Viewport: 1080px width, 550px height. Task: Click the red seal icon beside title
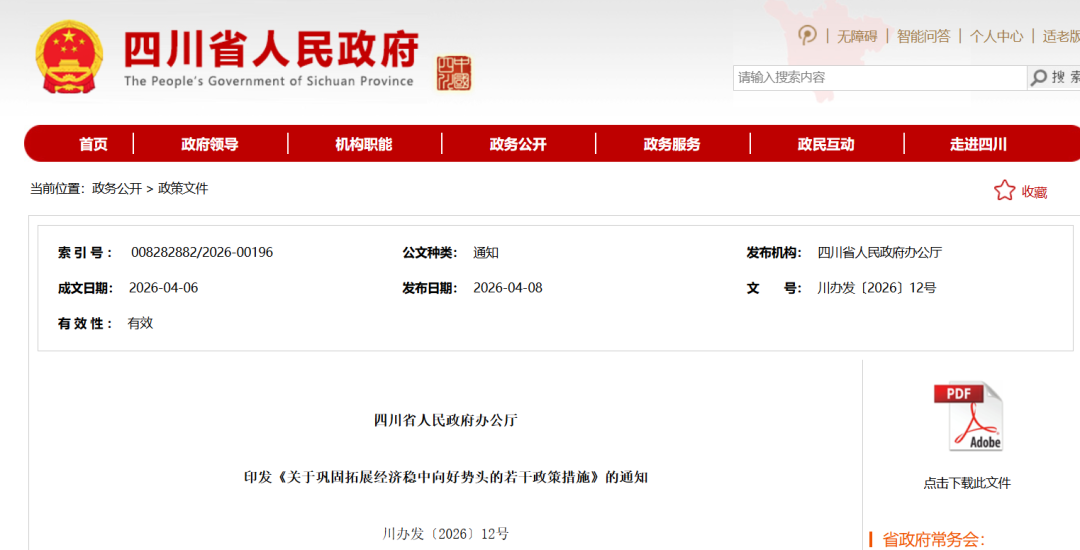coord(454,73)
